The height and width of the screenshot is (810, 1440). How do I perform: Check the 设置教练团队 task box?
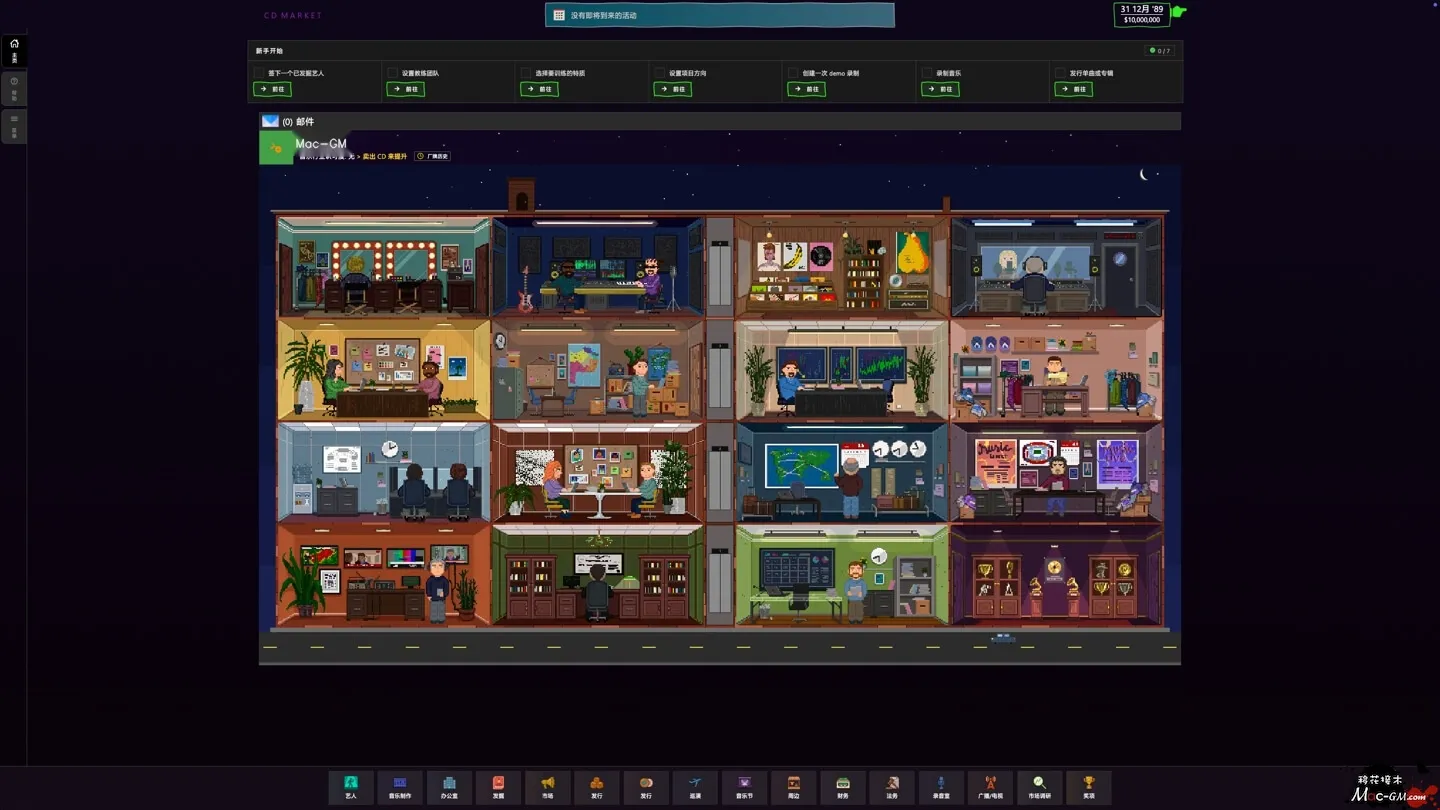click(393, 73)
